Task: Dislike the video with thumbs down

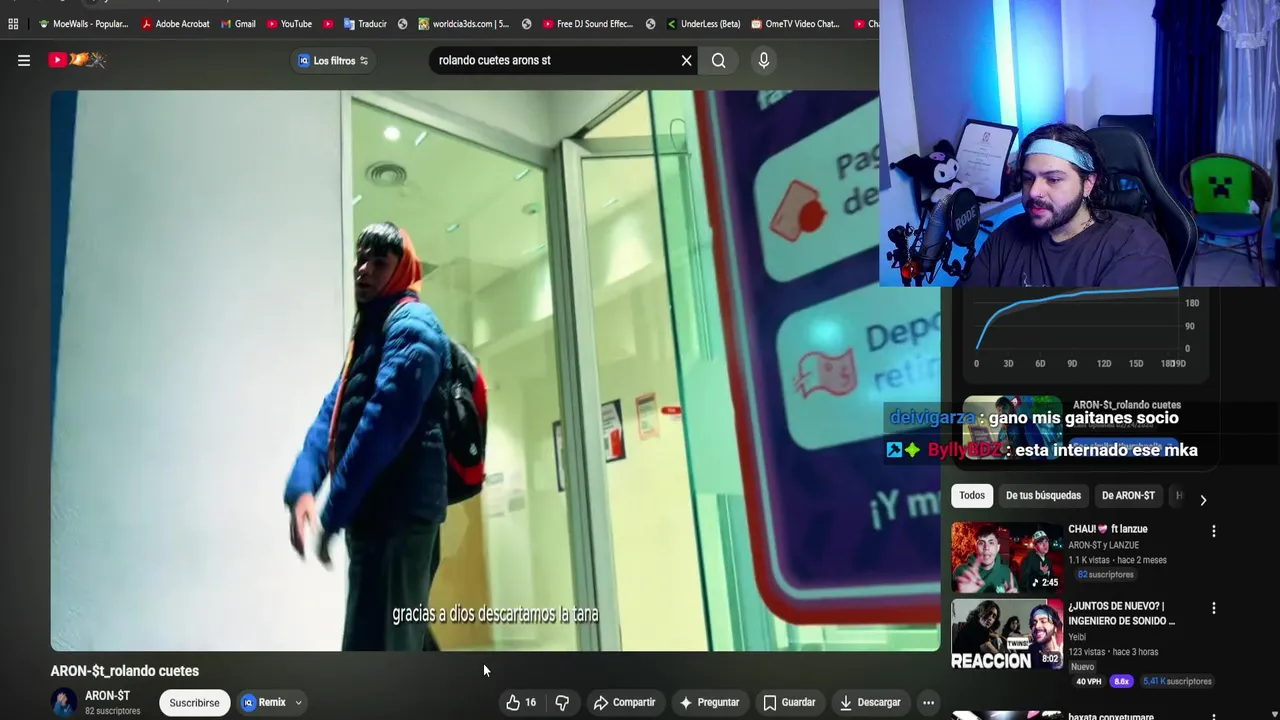Action: [562, 703]
